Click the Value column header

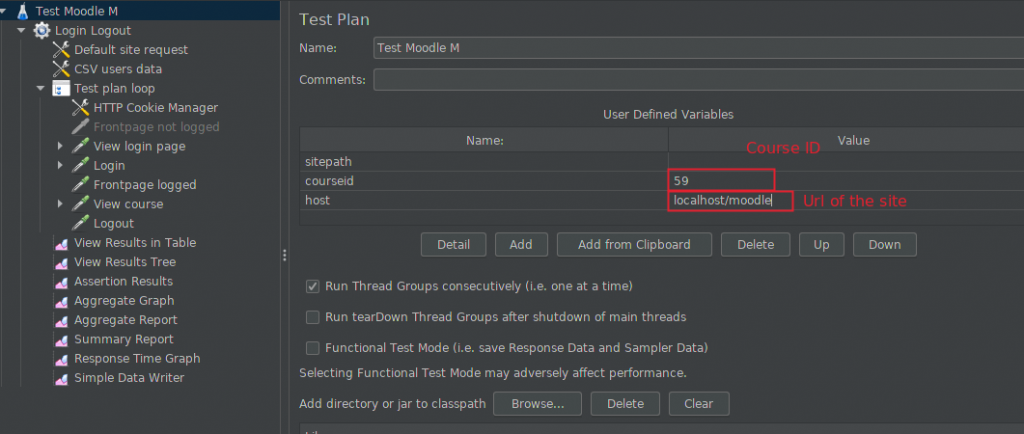[846, 140]
